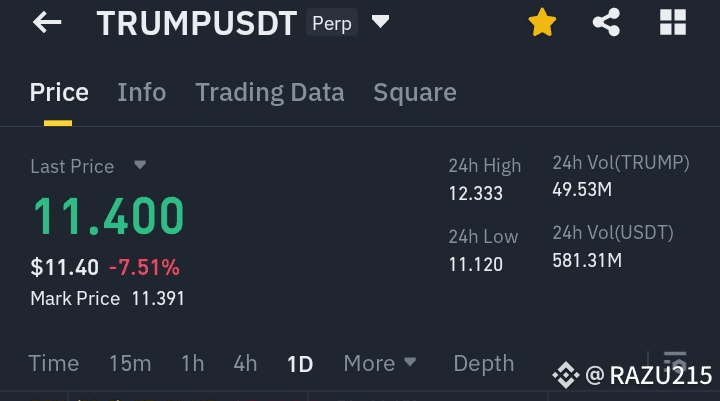Viewport: 720px width, 401px height.
Task: Expand the Last Price dropdown arrow
Action: (140, 164)
